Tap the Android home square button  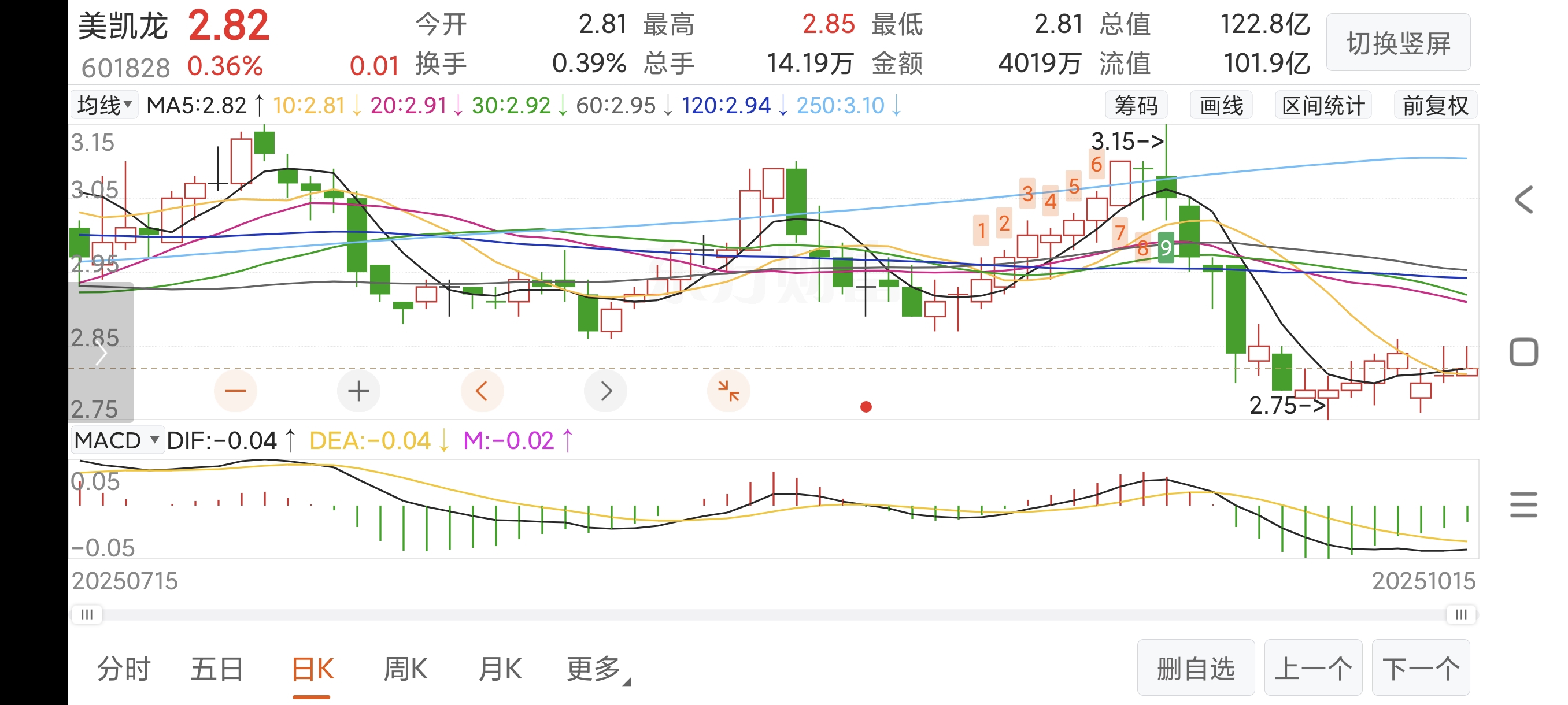[x=1523, y=352]
